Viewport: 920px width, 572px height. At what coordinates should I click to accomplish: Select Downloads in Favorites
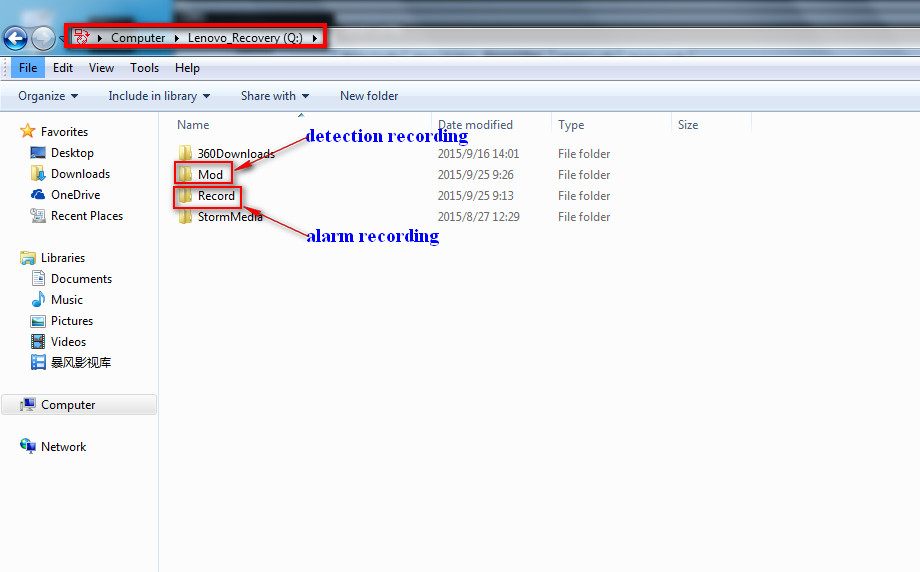point(80,174)
